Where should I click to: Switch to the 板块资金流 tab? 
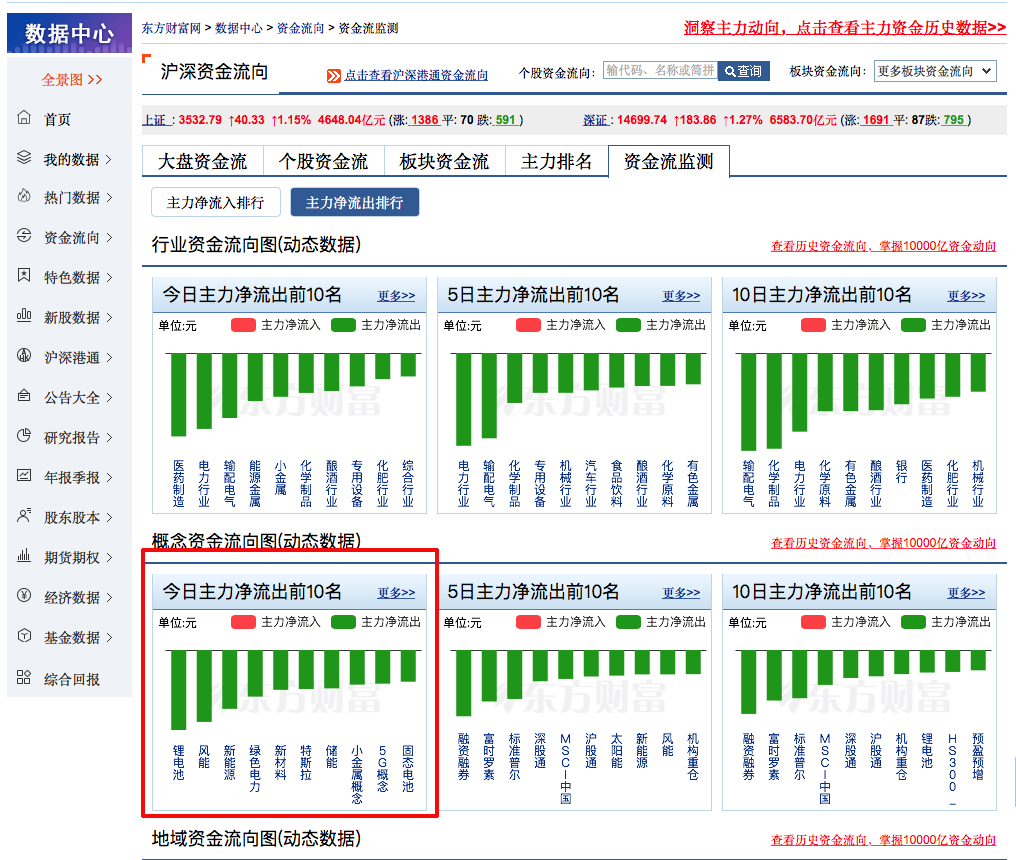click(444, 161)
